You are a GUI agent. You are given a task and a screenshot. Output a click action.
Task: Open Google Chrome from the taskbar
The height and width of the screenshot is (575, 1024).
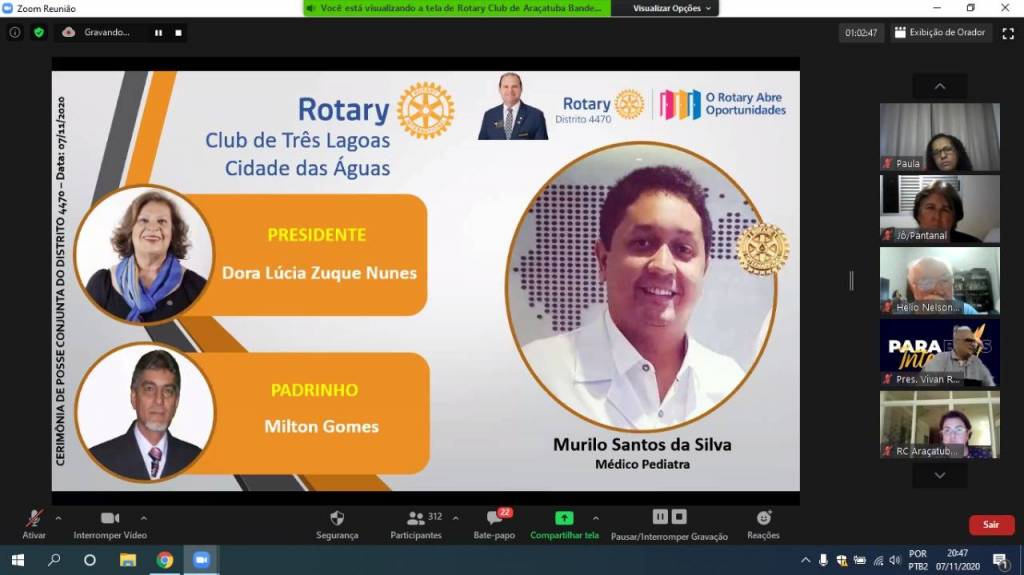pos(164,560)
